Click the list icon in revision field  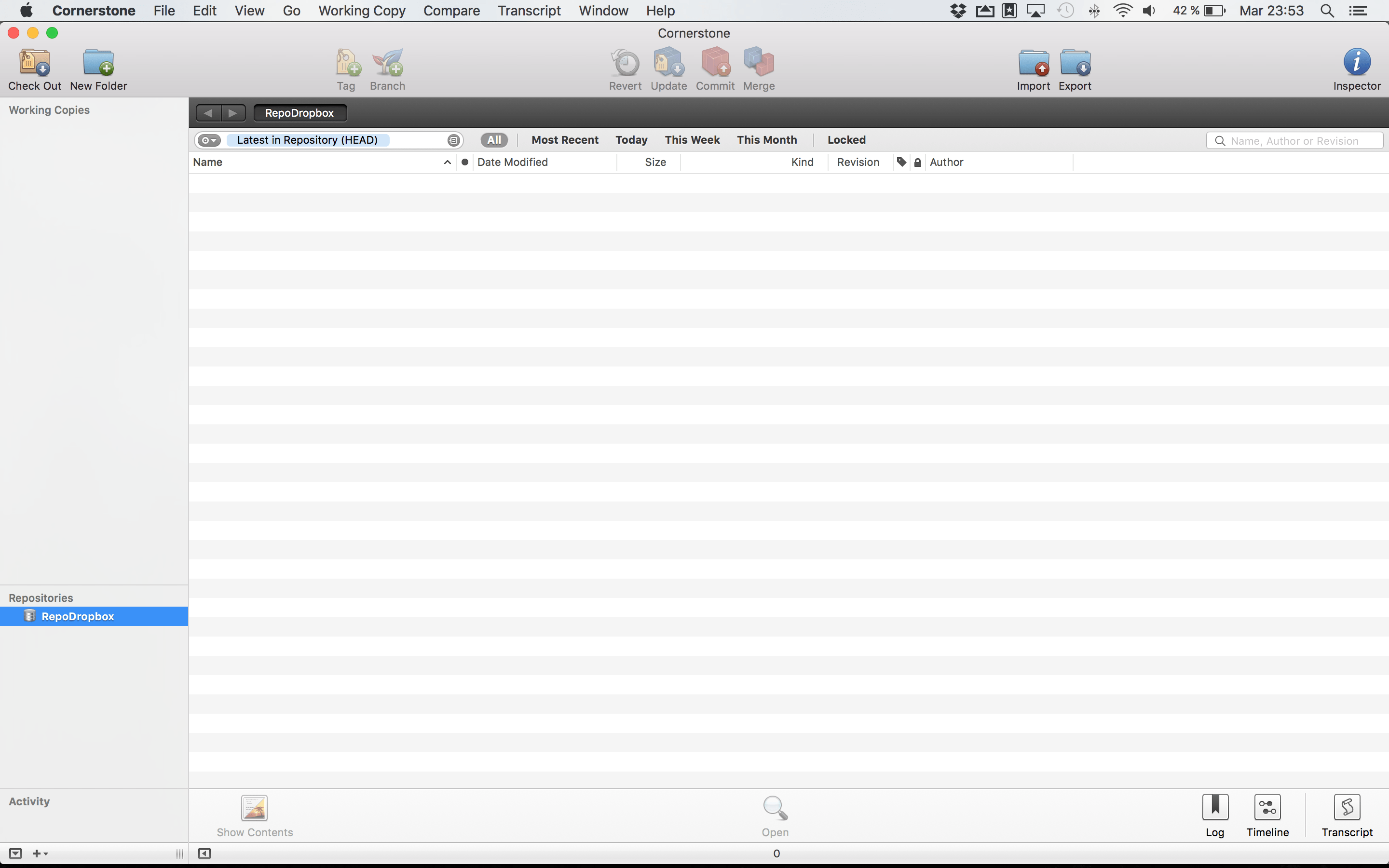click(x=453, y=140)
